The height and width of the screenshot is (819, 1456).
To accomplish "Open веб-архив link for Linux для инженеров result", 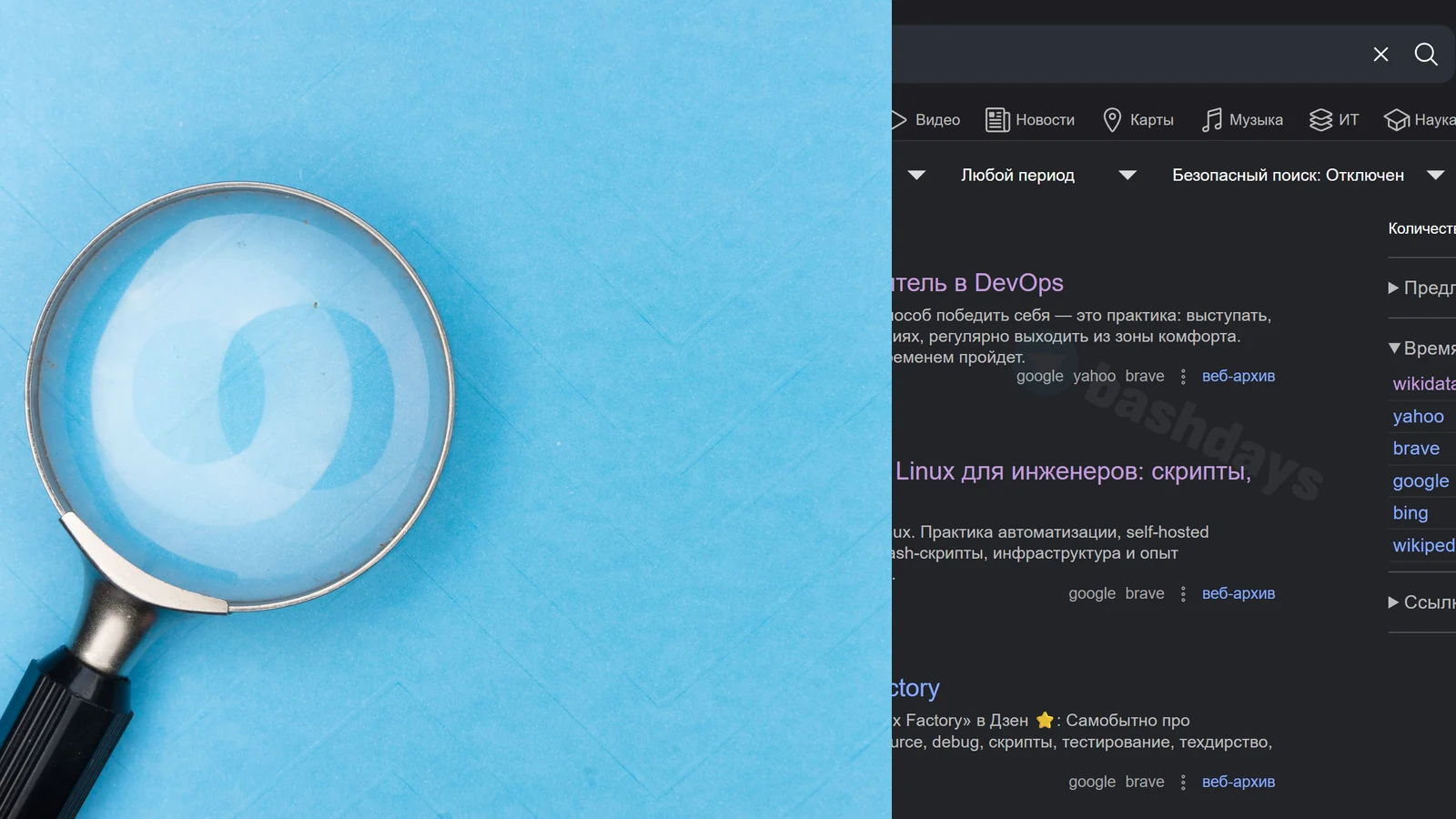I will click(x=1239, y=594).
